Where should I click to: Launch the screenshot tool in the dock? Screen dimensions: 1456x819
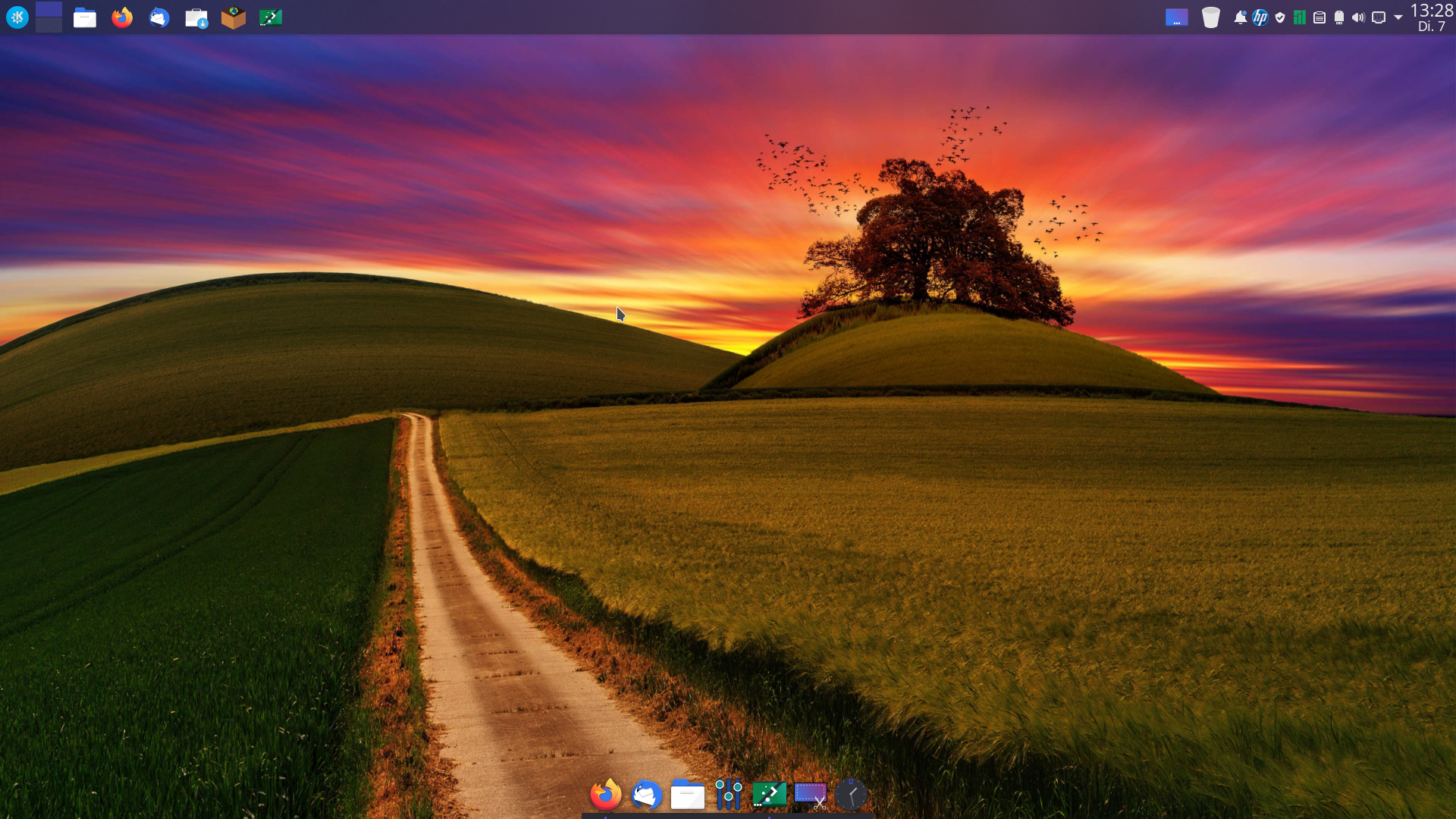[811, 795]
